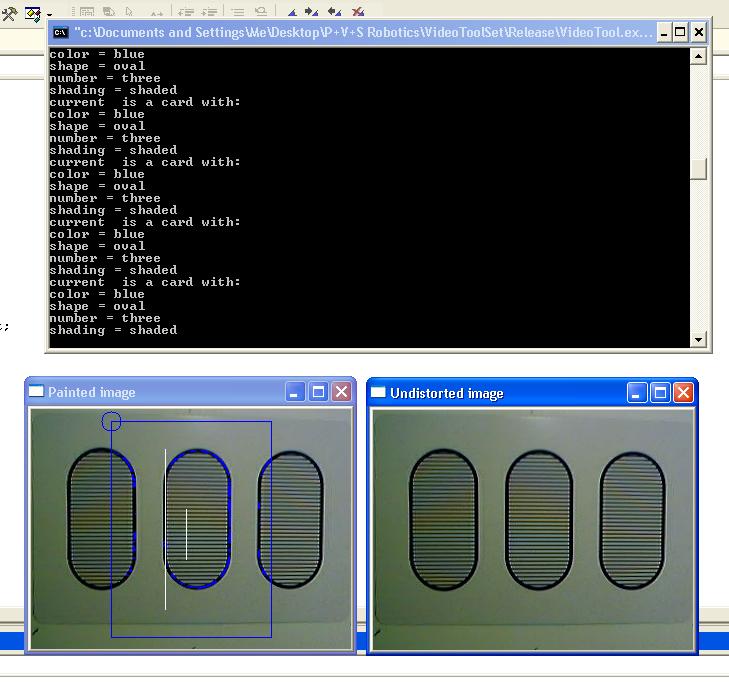Click the console vertical scrollbar thumb
The image size is (729, 687).
pyautogui.click(x=698, y=169)
